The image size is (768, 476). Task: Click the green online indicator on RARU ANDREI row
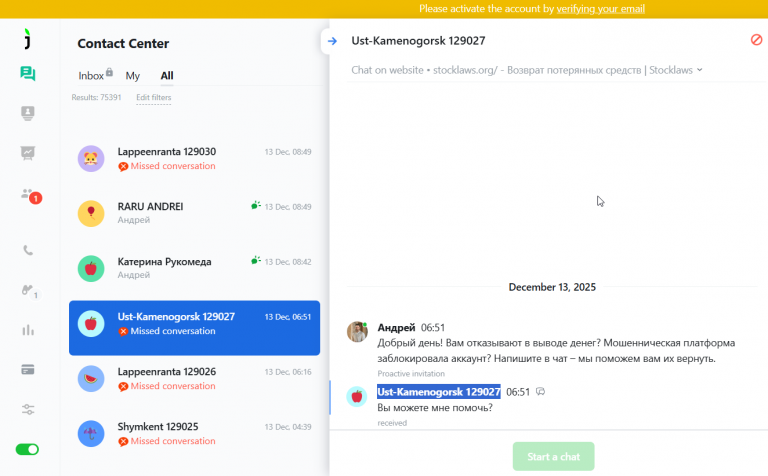tap(256, 206)
